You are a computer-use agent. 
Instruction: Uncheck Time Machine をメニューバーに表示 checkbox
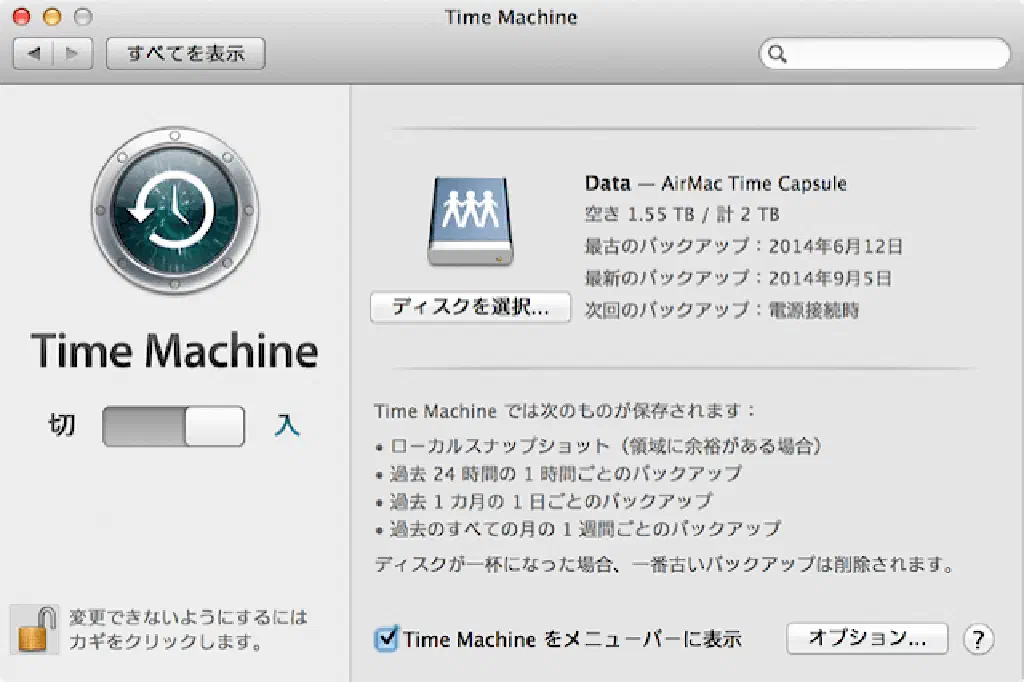[386, 639]
